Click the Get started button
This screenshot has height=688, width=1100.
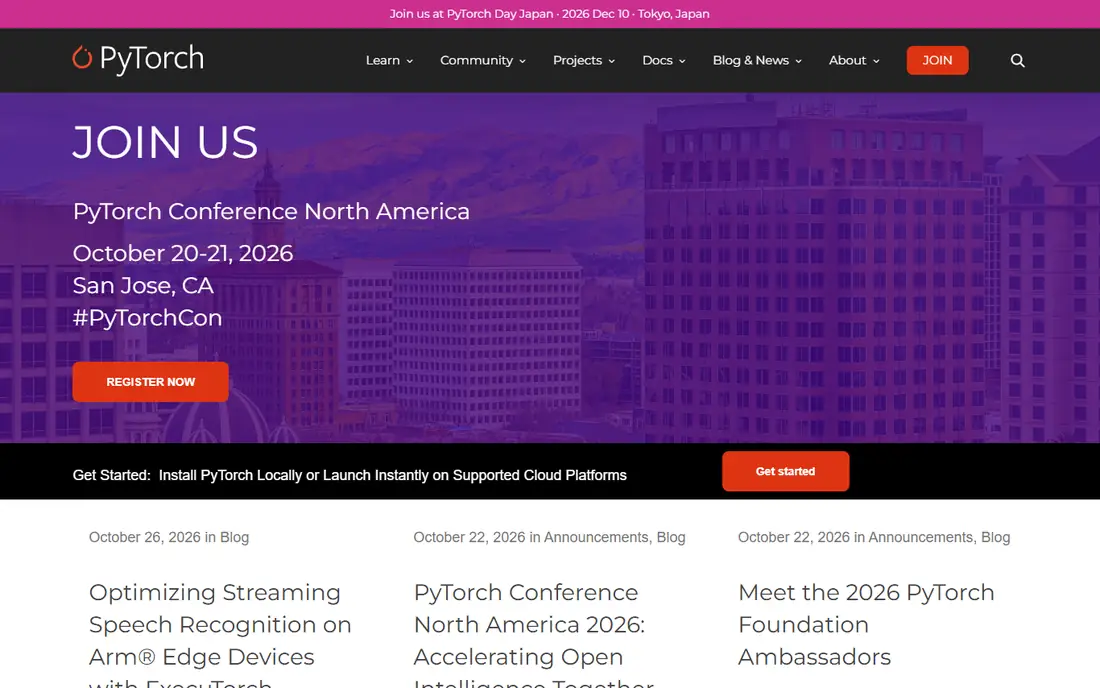pos(786,471)
